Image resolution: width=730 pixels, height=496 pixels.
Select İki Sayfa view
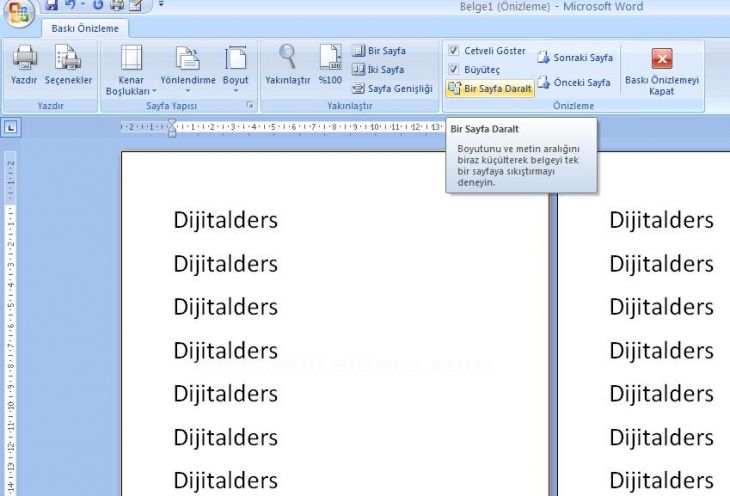point(378,69)
